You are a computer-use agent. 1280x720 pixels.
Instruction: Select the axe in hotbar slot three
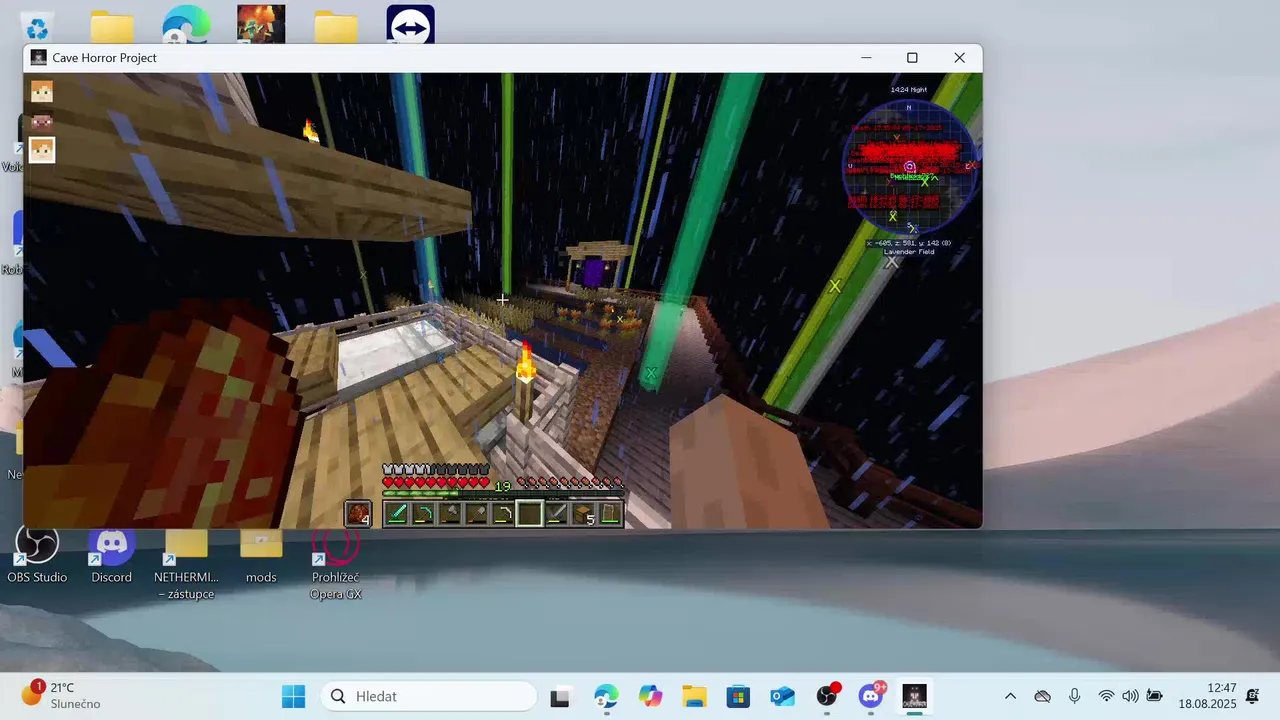[x=449, y=514]
